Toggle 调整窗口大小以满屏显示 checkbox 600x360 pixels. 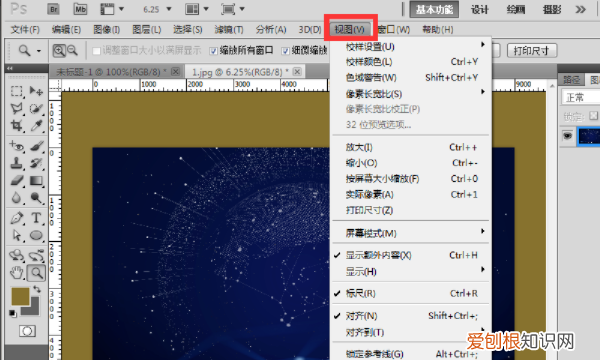[x=96, y=51]
